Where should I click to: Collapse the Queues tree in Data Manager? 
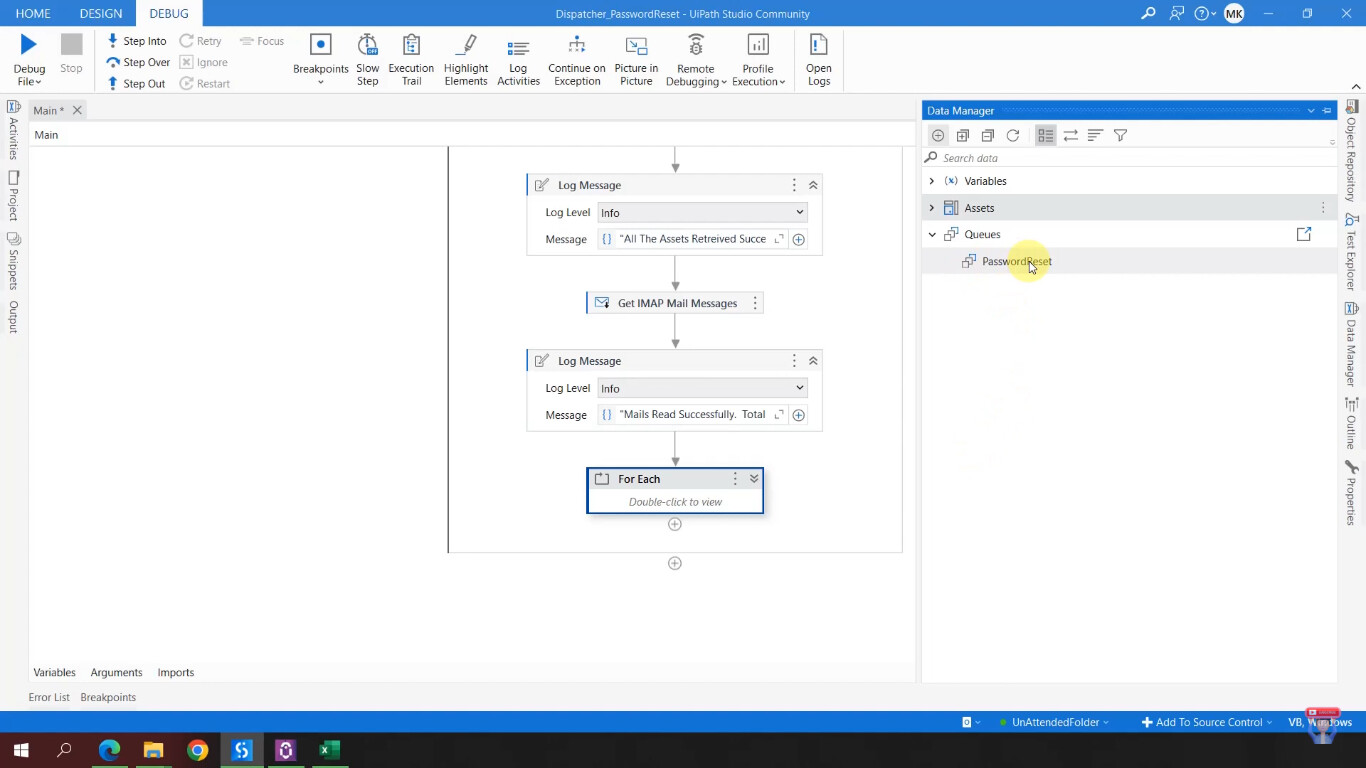(932, 233)
